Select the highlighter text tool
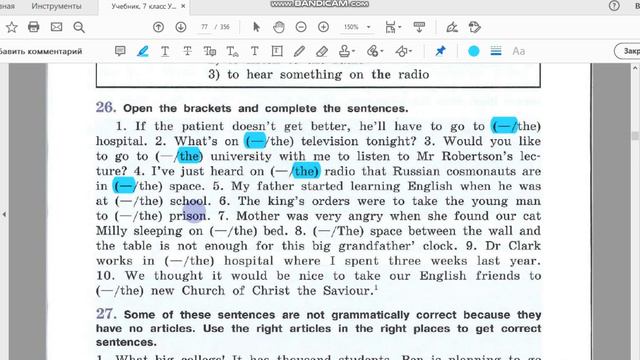The height and width of the screenshot is (360, 640). coord(142,51)
